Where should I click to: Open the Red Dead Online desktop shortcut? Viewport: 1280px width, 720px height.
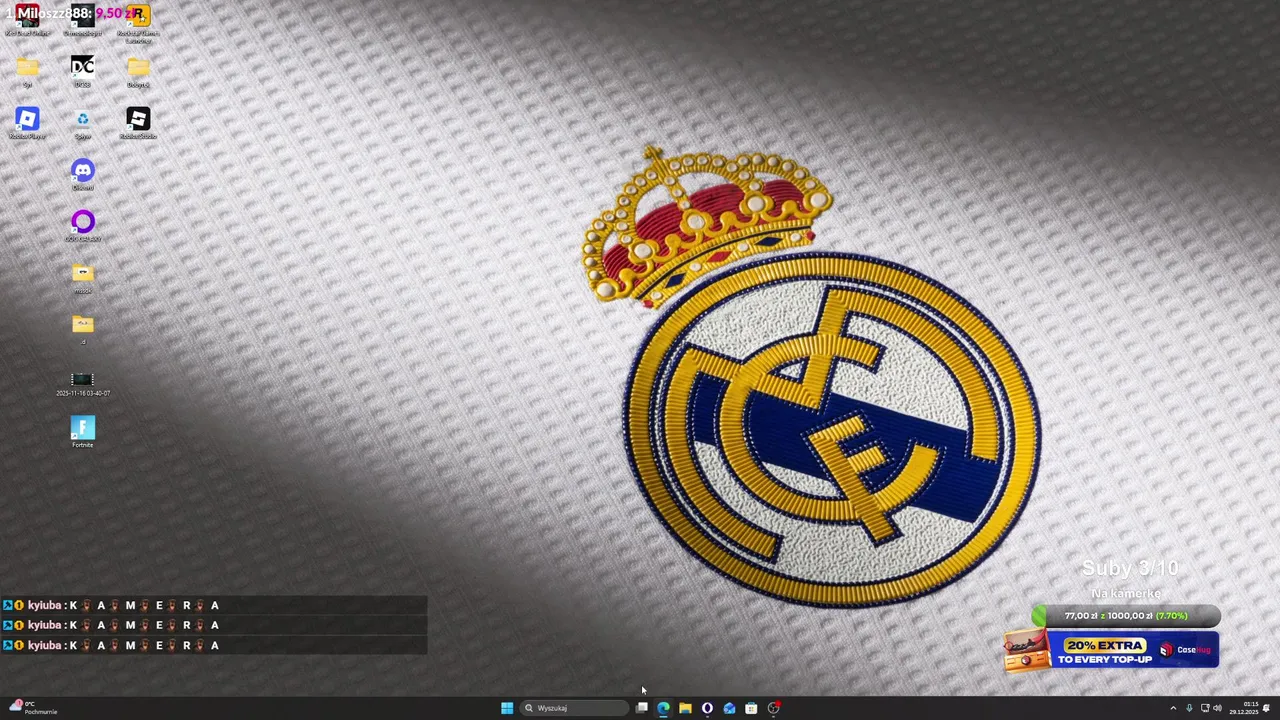tap(28, 20)
